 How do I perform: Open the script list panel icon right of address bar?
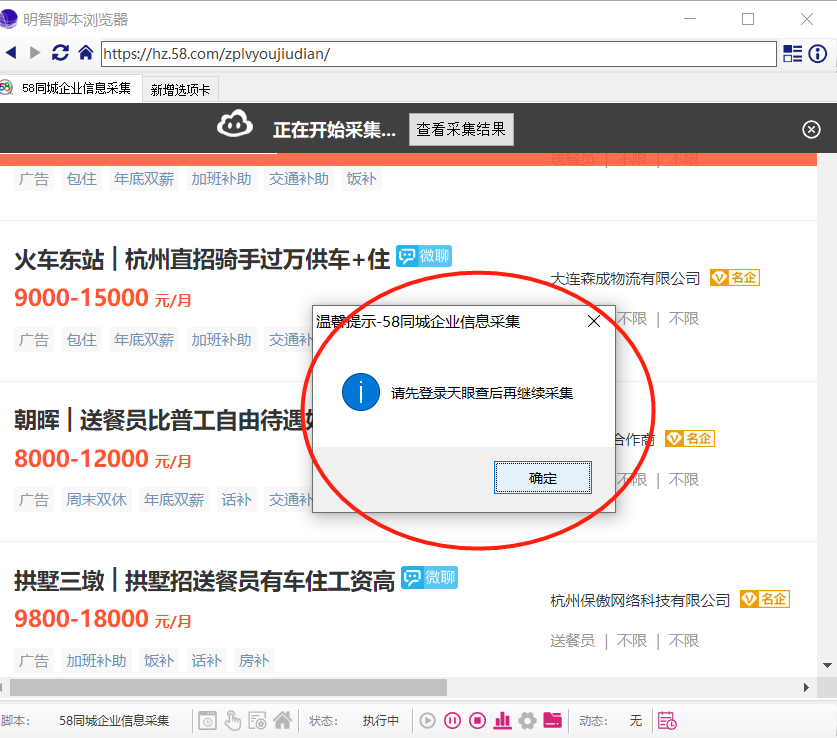792,53
